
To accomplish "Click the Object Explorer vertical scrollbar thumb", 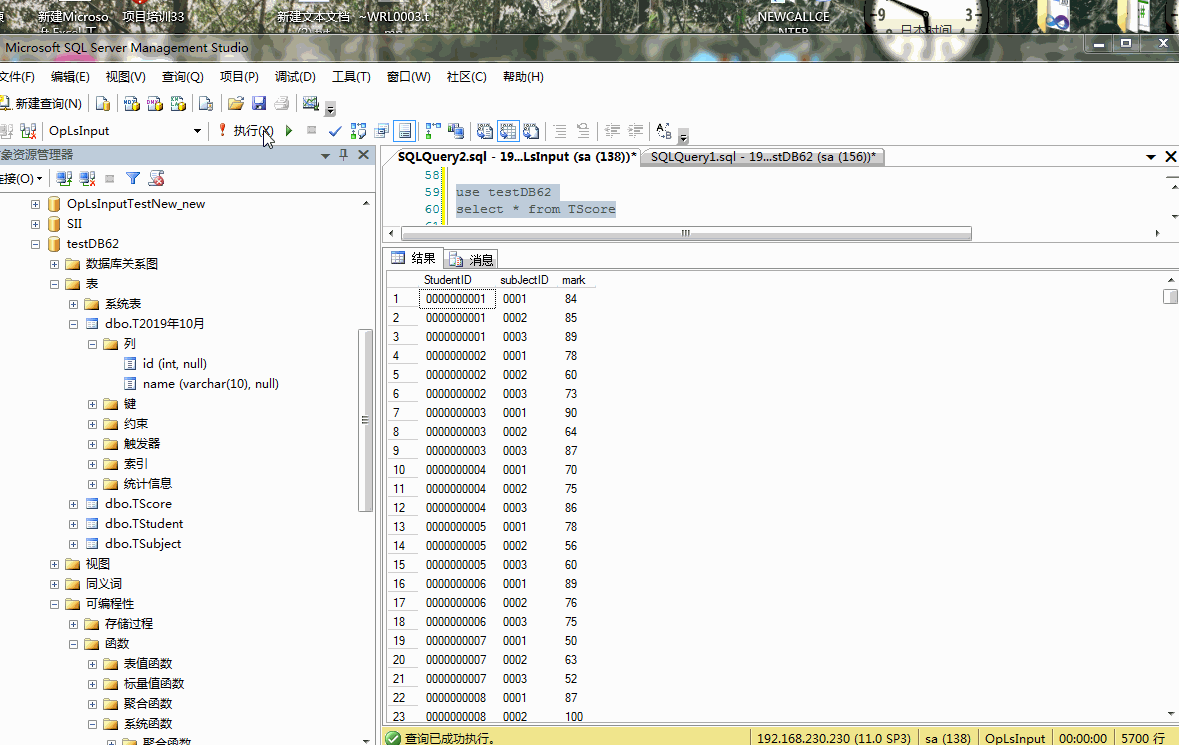I will (366, 420).
